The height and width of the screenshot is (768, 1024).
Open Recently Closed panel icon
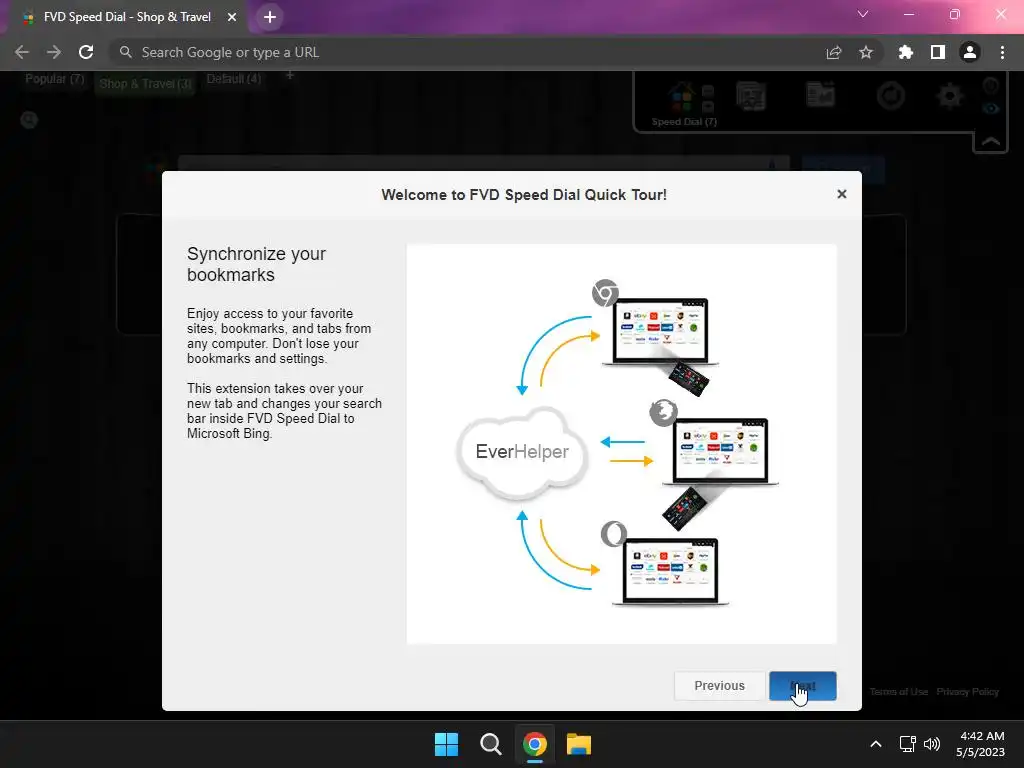[x=820, y=95]
